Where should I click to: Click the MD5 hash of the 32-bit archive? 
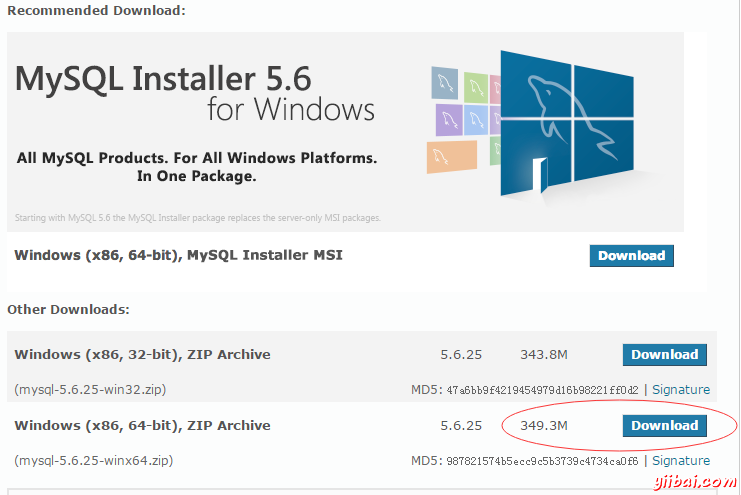point(540,389)
